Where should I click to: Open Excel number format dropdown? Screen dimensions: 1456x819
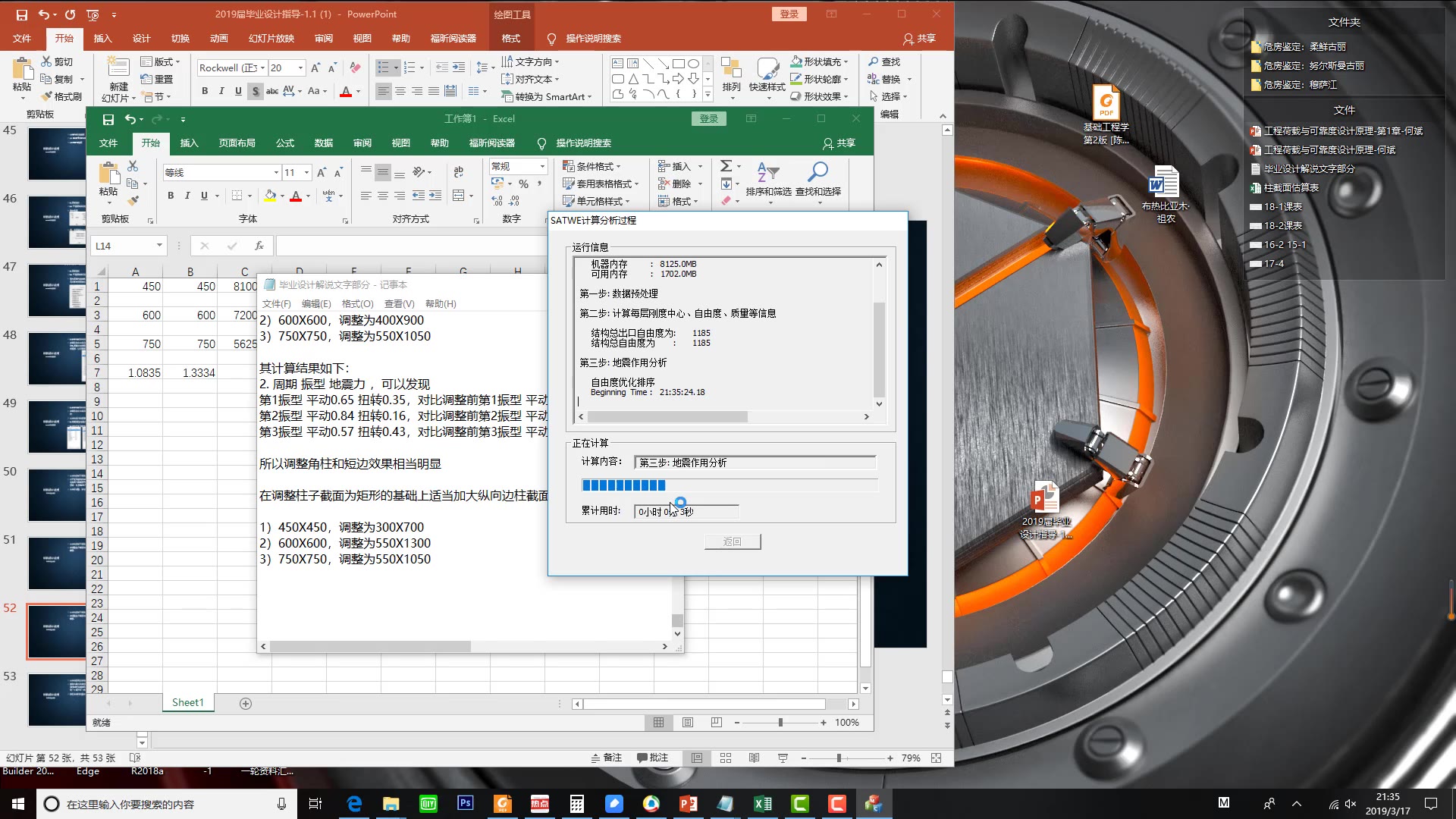pyautogui.click(x=541, y=166)
